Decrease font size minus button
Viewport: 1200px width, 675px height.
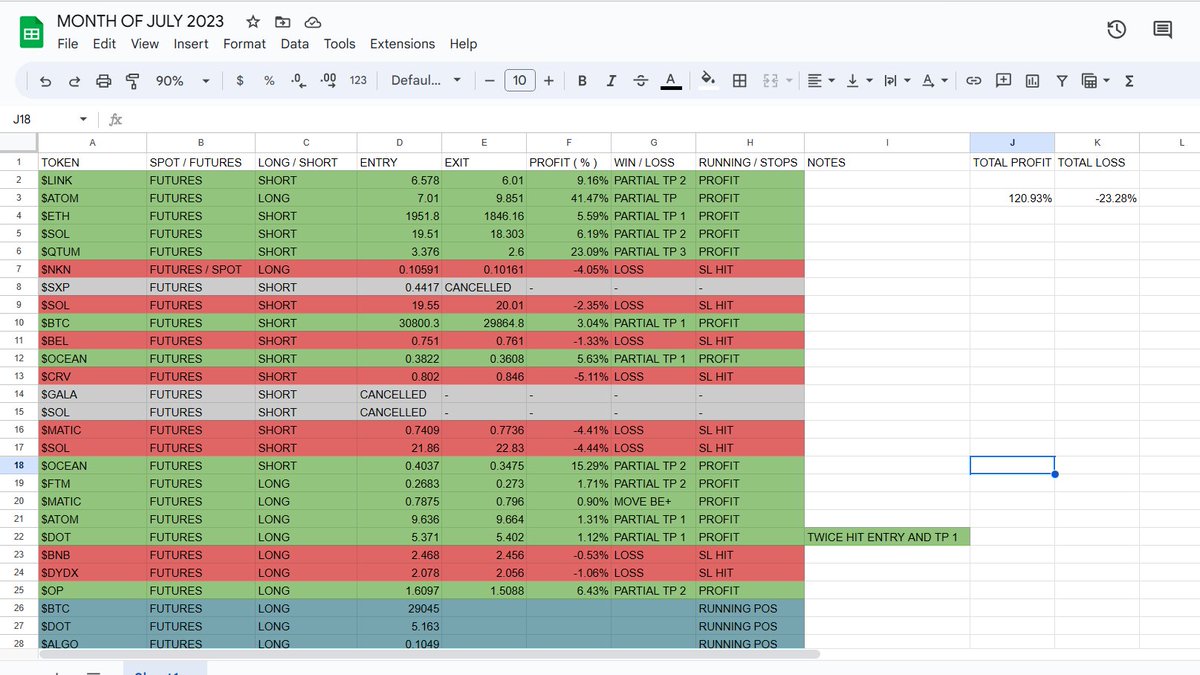click(489, 81)
